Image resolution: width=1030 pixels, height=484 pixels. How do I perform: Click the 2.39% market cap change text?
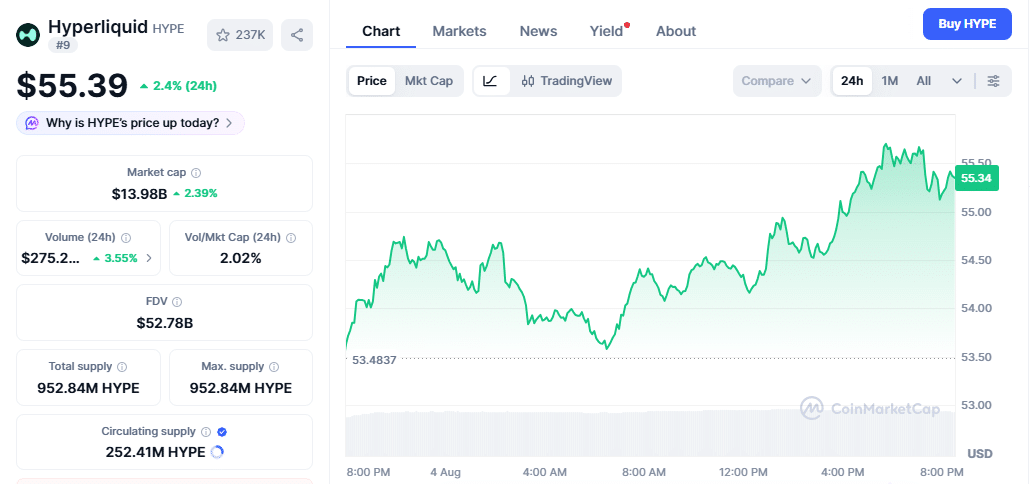[200, 193]
